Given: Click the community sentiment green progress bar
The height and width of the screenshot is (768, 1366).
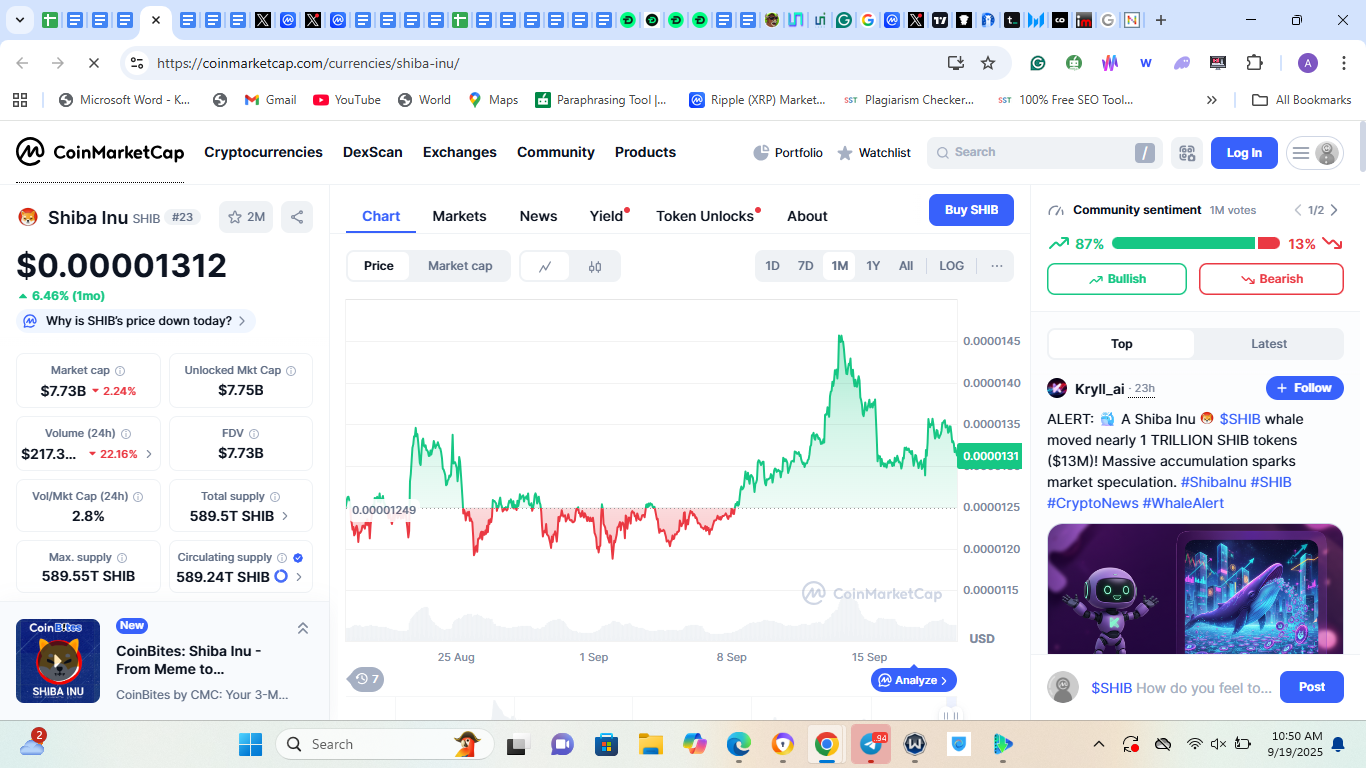Looking at the screenshot, I should coord(1182,243).
